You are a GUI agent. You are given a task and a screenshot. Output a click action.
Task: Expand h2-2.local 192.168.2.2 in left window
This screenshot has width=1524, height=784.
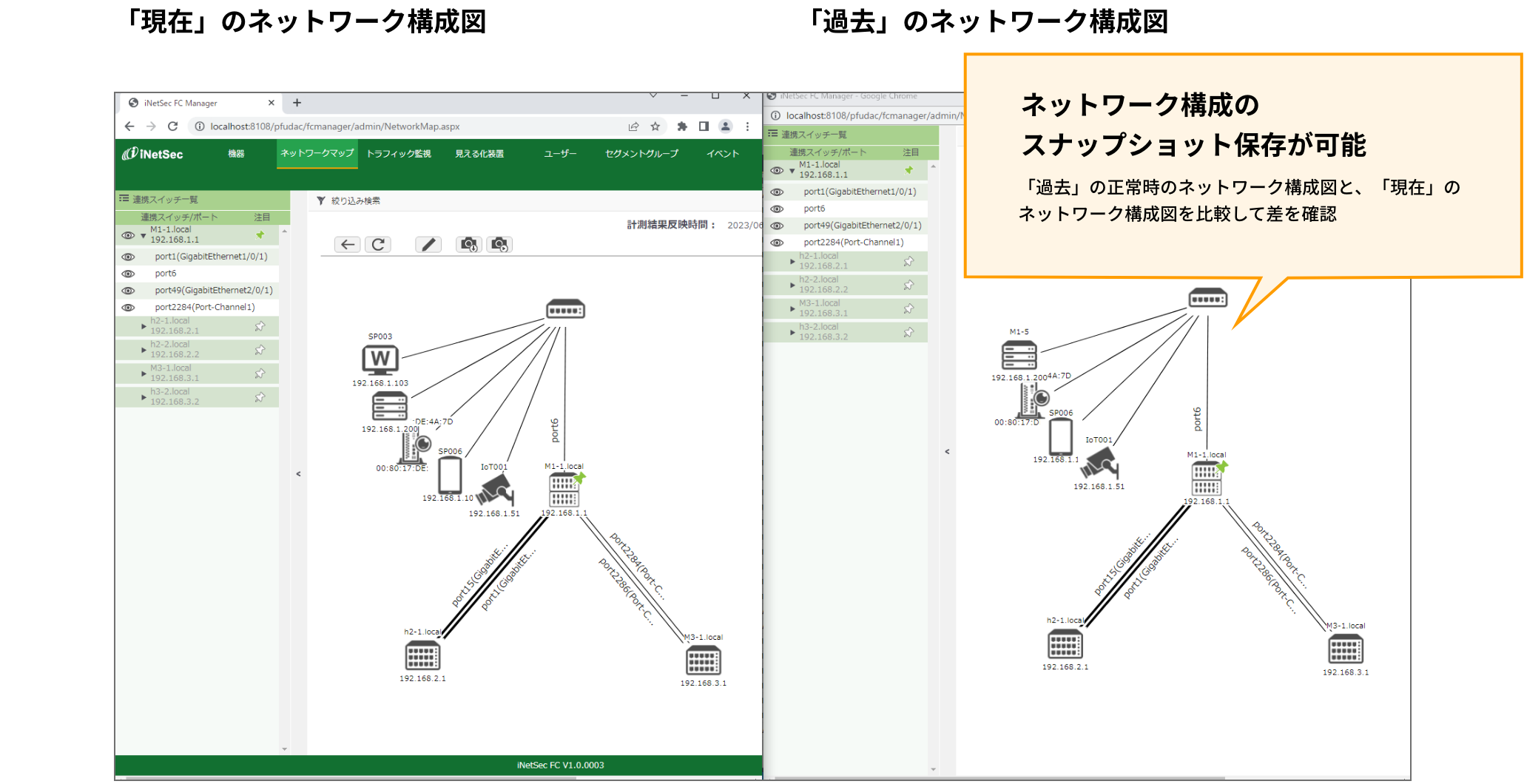[x=144, y=350]
